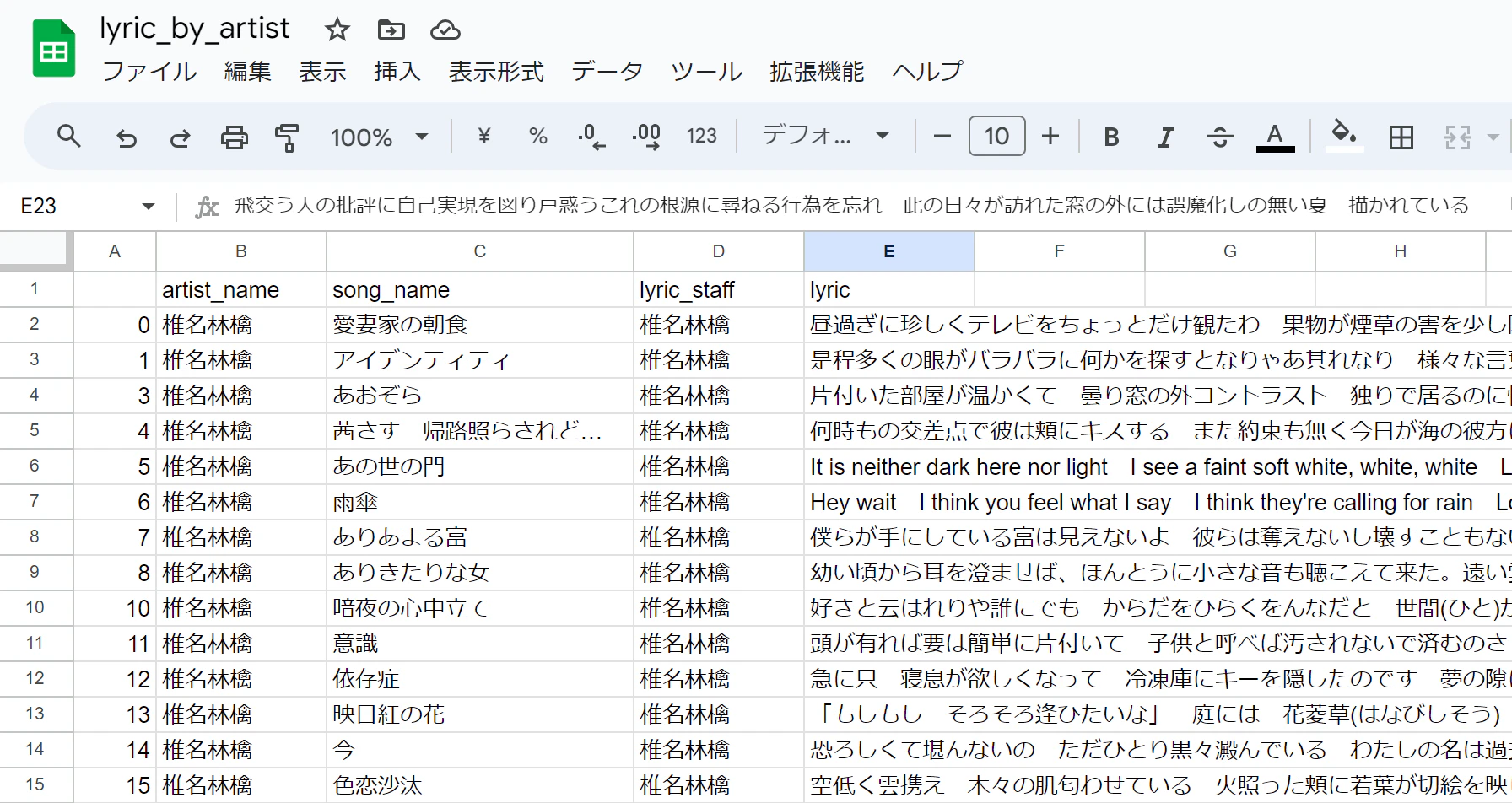This screenshot has width=1512, height=803.
Task: Open the fill color picker
Action: click(1344, 135)
